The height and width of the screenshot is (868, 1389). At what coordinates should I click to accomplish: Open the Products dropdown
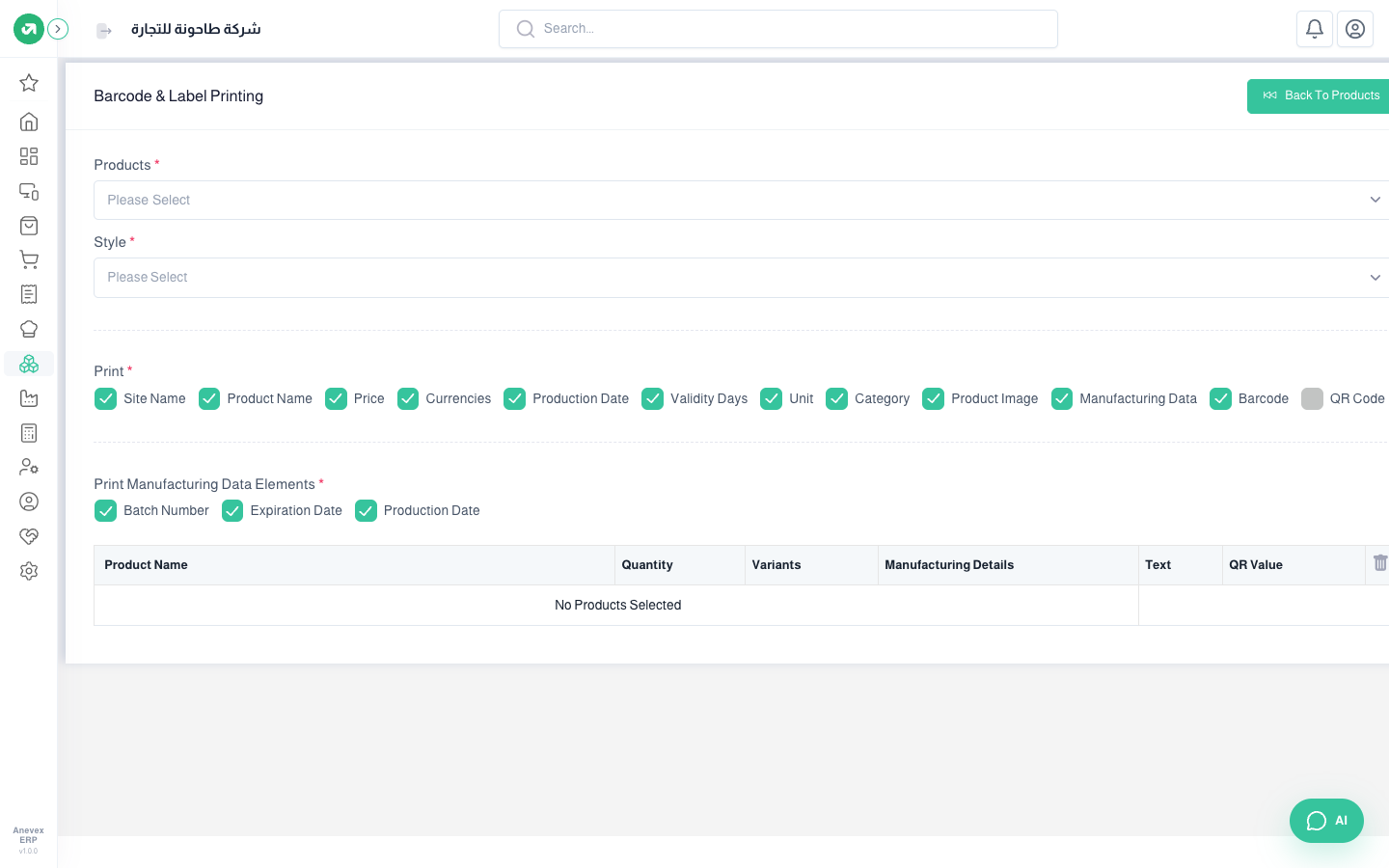(742, 200)
